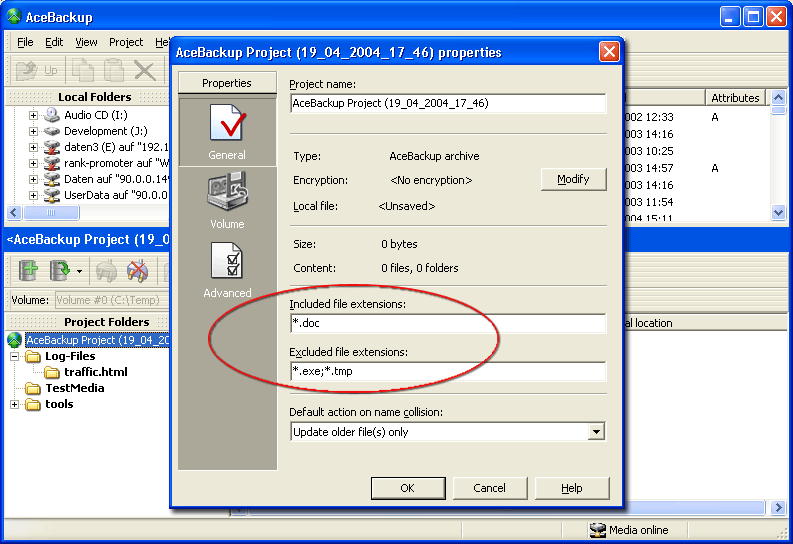Viewport: 793px width, 544px height.
Task: Open the Volume properties page
Action: [227, 200]
